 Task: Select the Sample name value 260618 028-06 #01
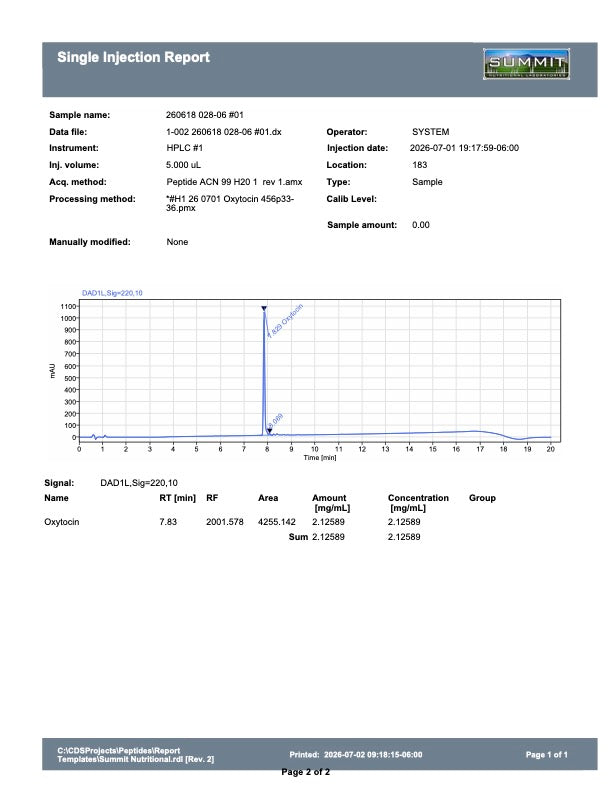[205, 115]
